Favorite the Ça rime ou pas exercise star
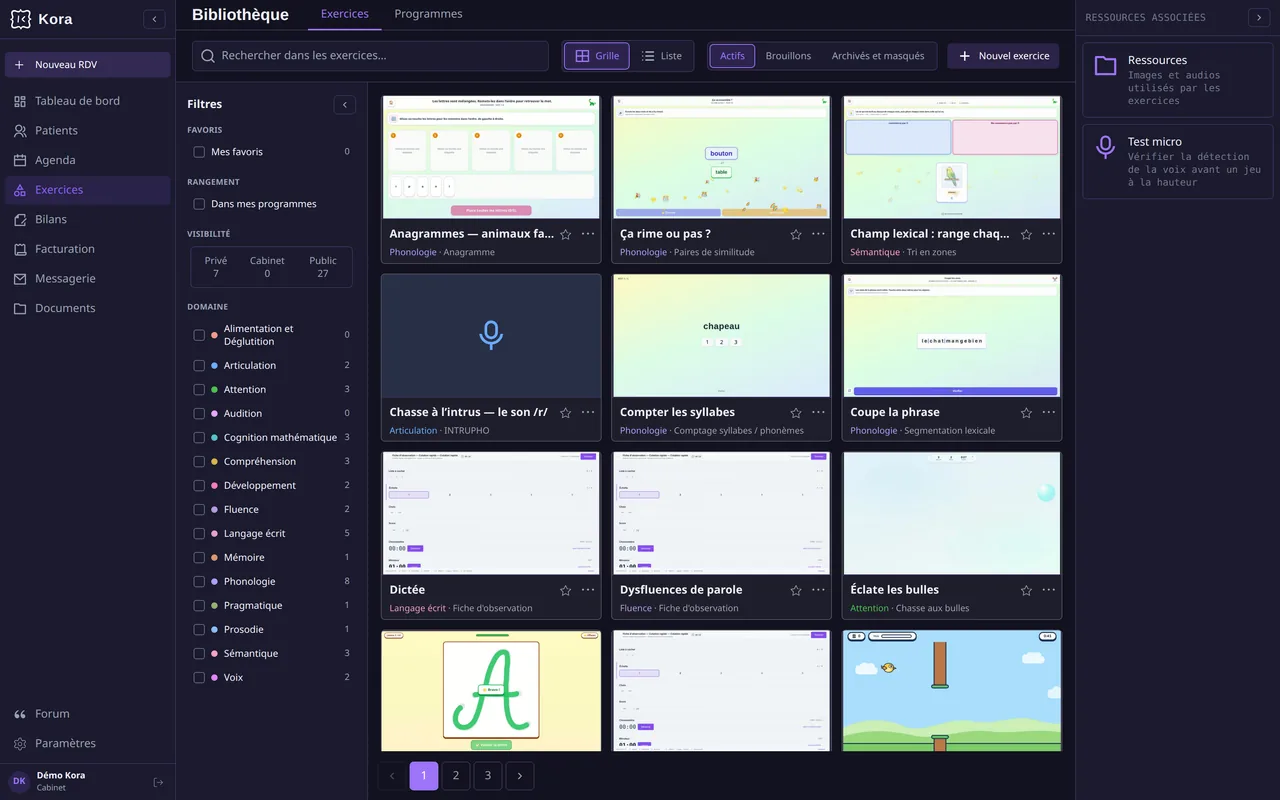 796,234
